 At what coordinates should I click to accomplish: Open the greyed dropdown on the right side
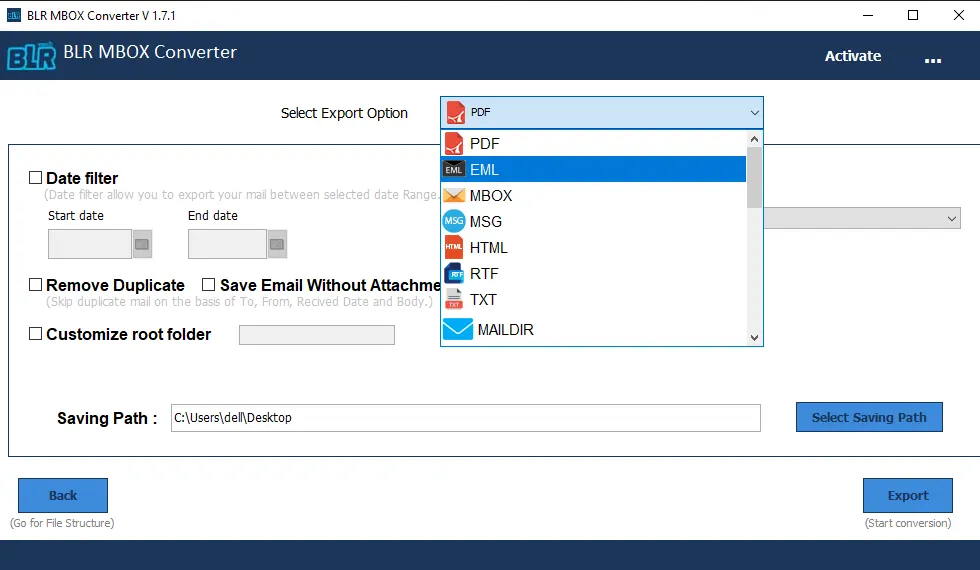pos(862,218)
